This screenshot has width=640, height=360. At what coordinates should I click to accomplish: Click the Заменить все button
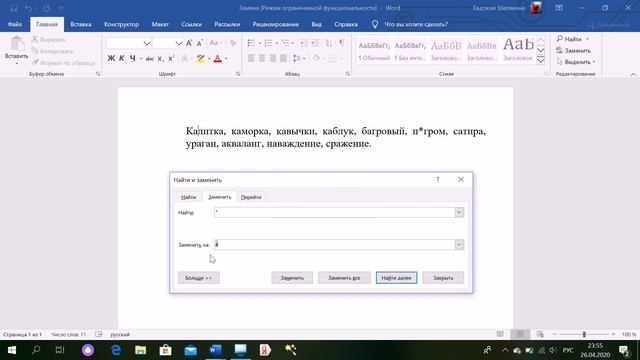point(344,278)
